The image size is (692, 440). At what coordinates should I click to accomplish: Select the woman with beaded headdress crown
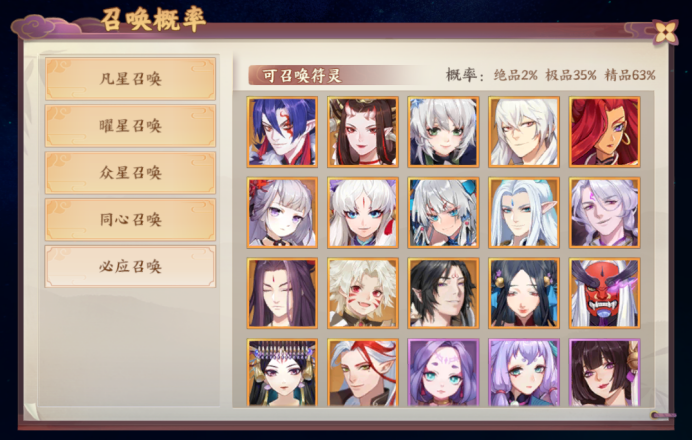[282, 372]
